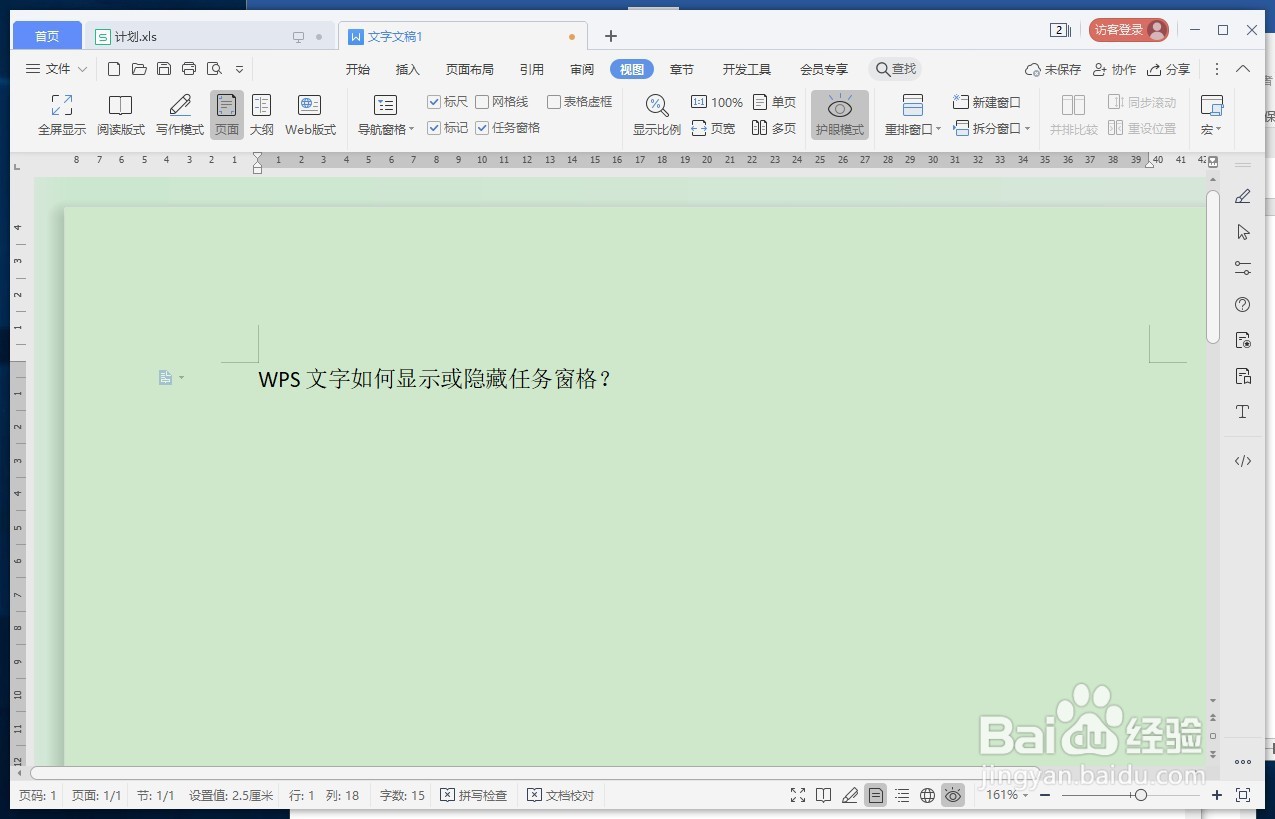Adjust the zoom slider handle

pyautogui.click(x=1140, y=795)
